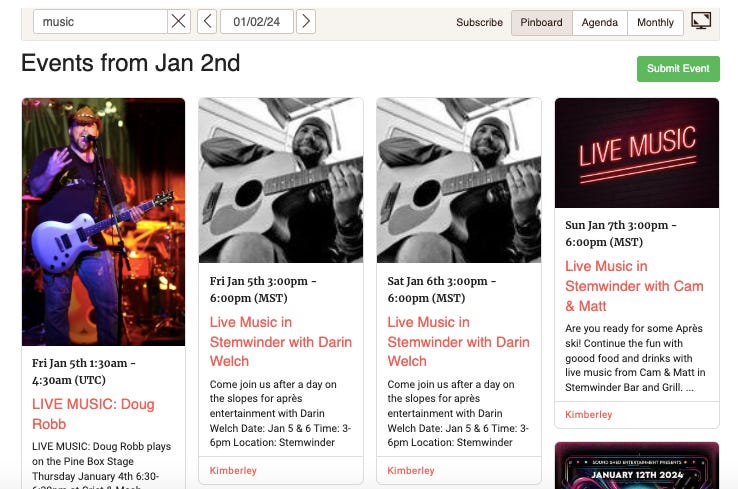Open Friday Jan 5th Darin Welch event title
Viewport: 738px width, 489px height.
281,342
